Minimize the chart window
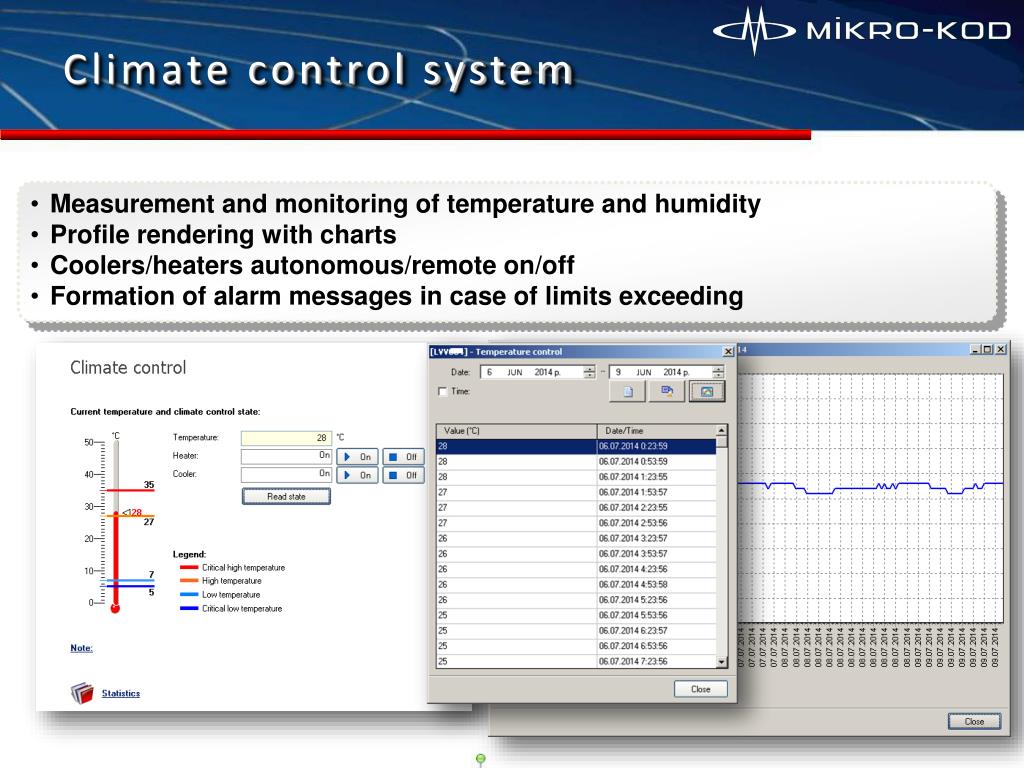Image resolution: width=1024 pixels, height=768 pixels. coord(976,349)
